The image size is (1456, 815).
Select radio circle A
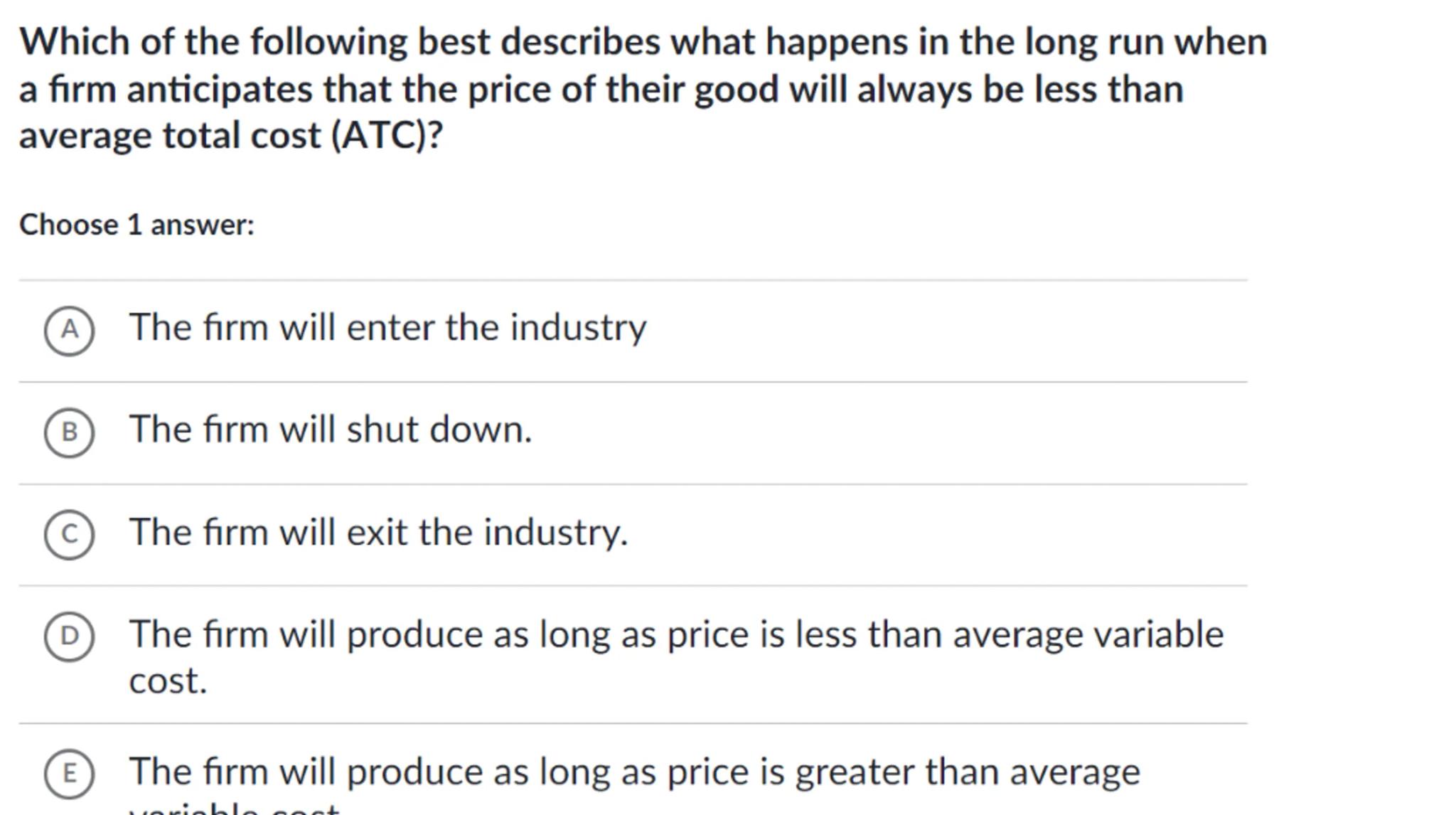click(69, 331)
